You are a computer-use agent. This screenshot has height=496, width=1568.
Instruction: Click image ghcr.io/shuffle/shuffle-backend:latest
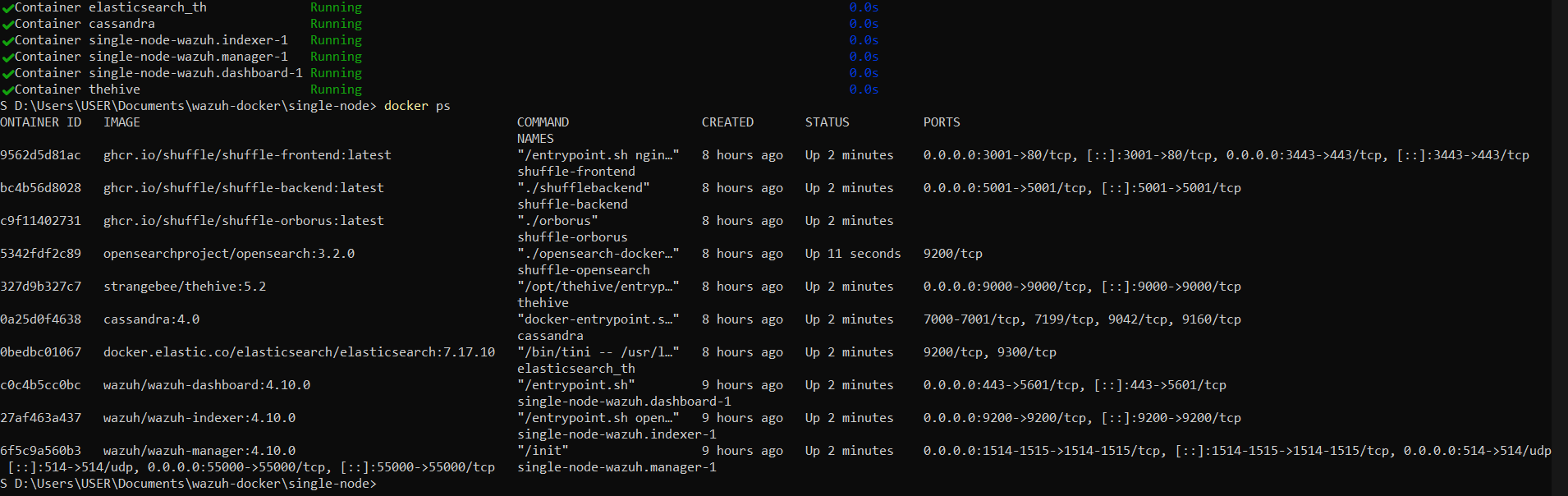(244, 188)
